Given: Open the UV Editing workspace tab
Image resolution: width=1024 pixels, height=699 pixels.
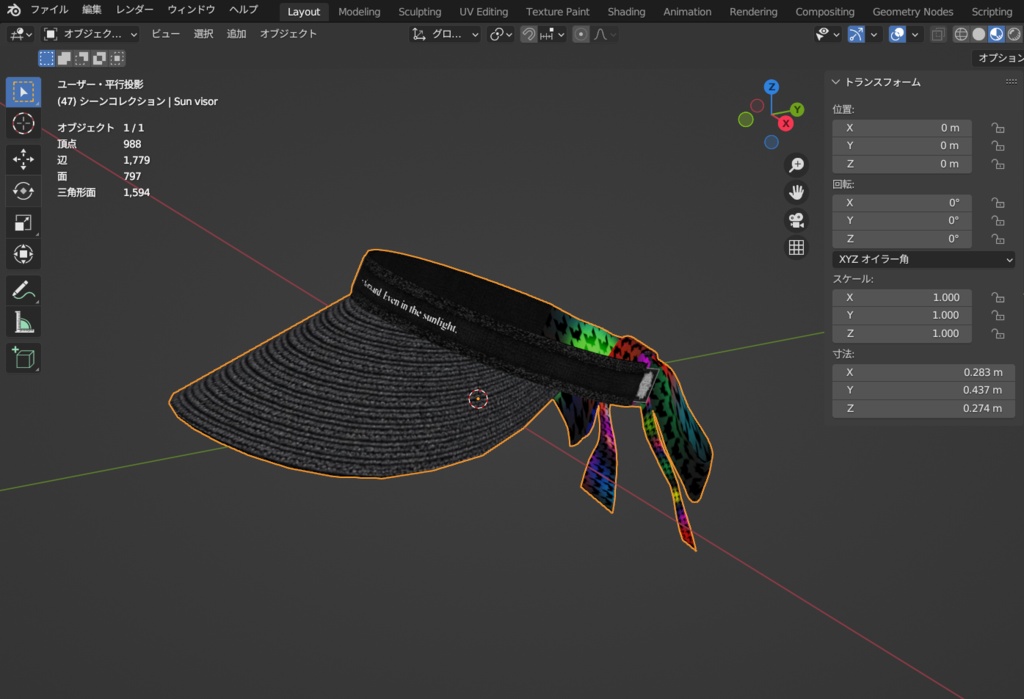Looking at the screenshot, I should pos(483,12).
